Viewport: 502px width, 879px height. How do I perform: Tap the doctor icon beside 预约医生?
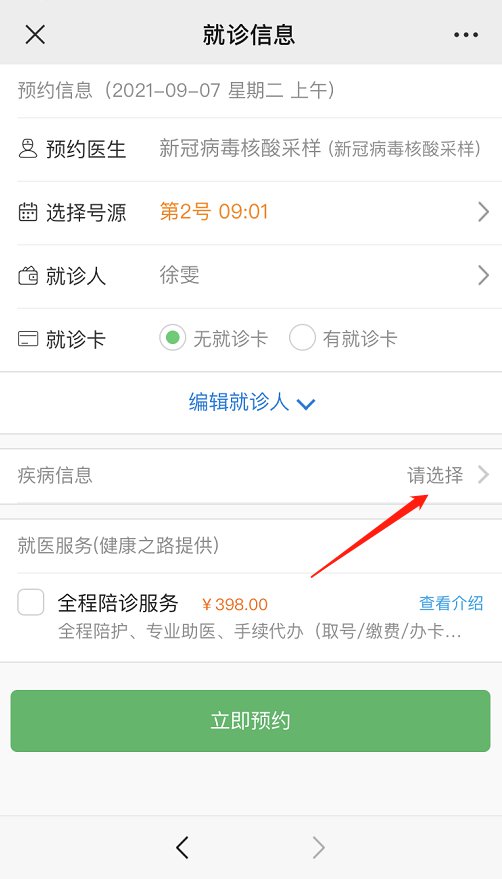click(28, 149)
